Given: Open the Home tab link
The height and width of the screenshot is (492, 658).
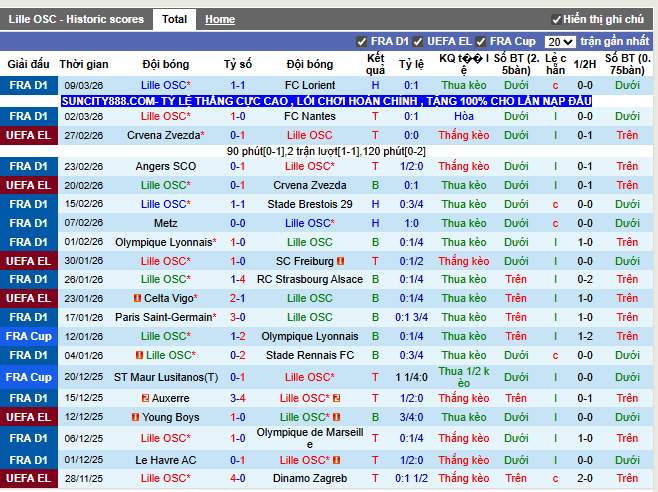Looking at the screenshot, I should pyautogui.click(x=220, y=19).
